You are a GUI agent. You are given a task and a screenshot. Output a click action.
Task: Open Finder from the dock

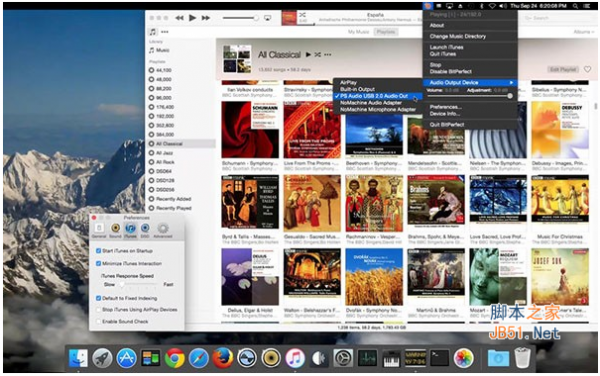coord(78,358)
